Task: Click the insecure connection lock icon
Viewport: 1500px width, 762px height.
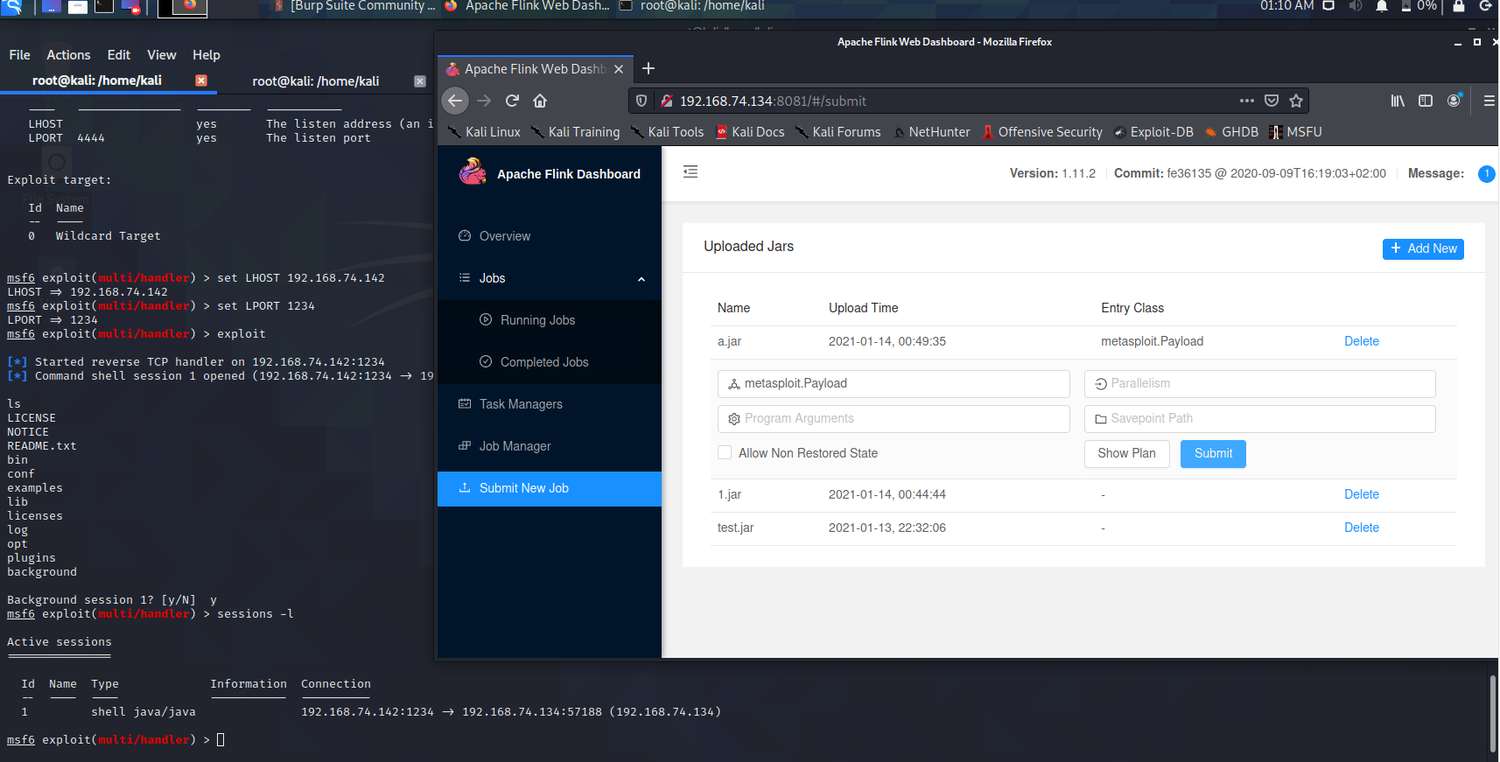Action: [x=666, y=101]
